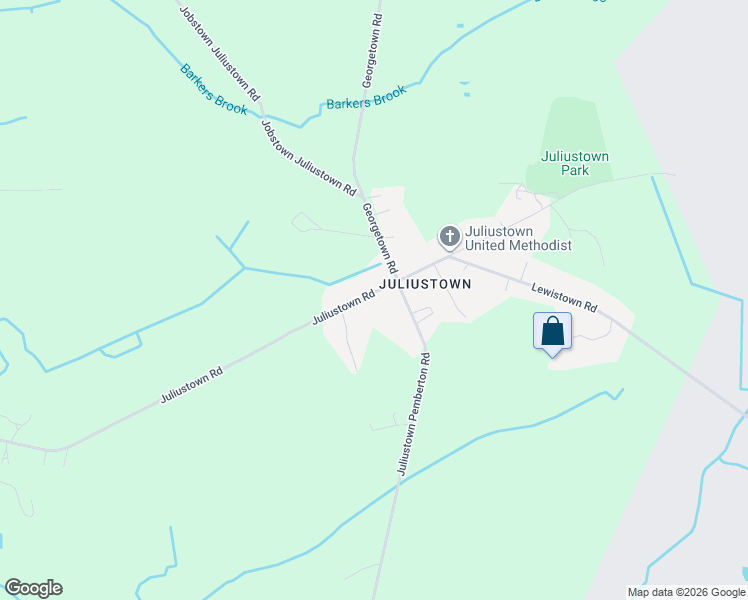Open the Google logo link

33,589
